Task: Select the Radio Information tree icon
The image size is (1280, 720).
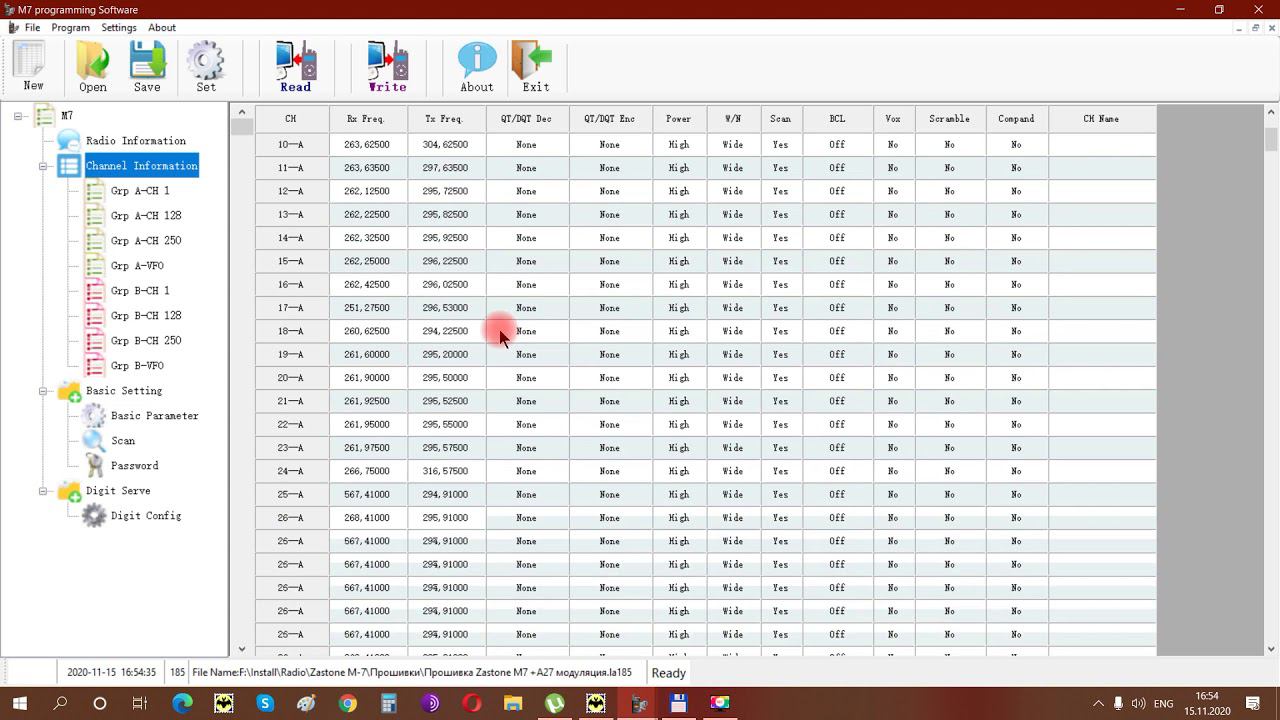Action: 69,141
